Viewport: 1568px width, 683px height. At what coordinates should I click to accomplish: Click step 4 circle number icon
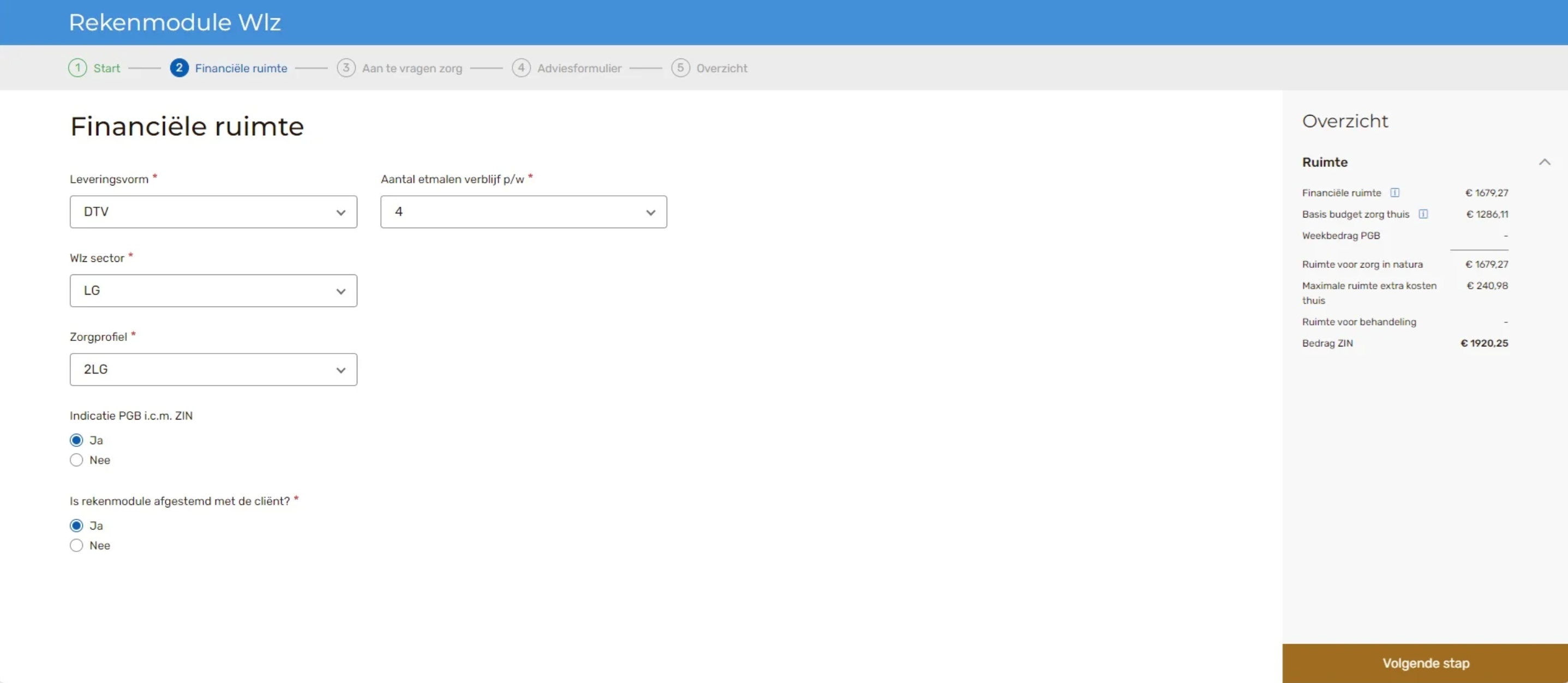521,68
